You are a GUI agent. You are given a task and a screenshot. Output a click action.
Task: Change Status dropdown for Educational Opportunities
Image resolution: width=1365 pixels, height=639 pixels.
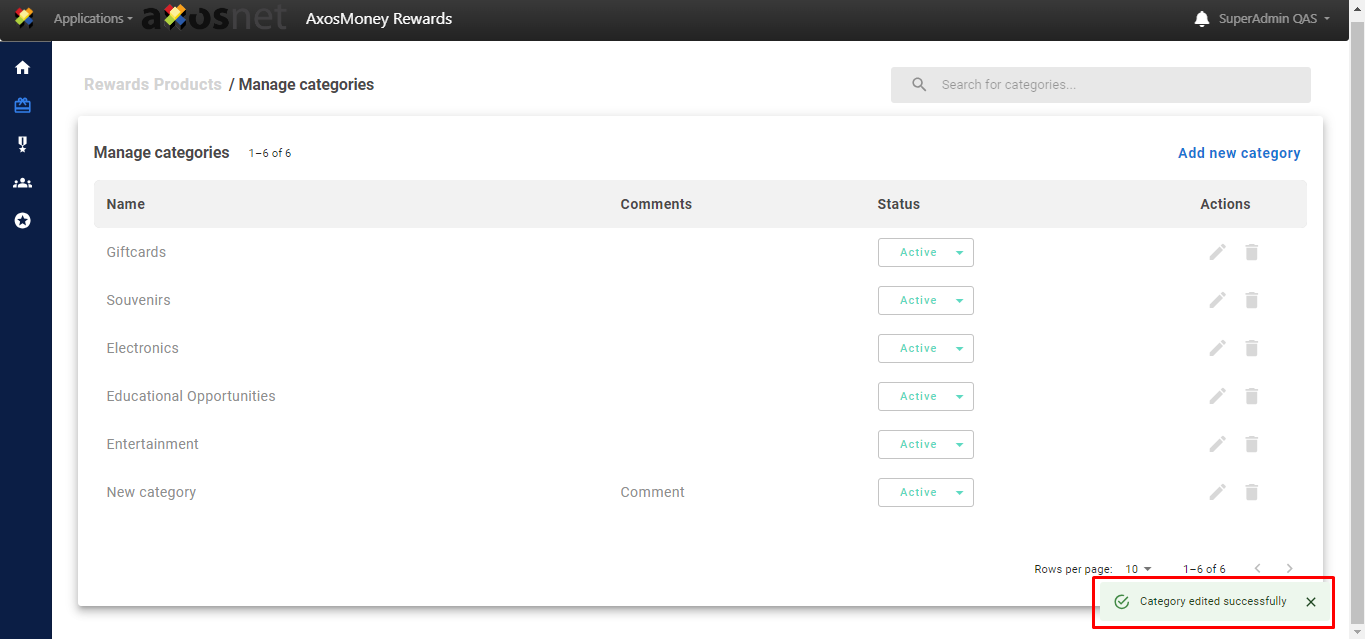point(925,397)
